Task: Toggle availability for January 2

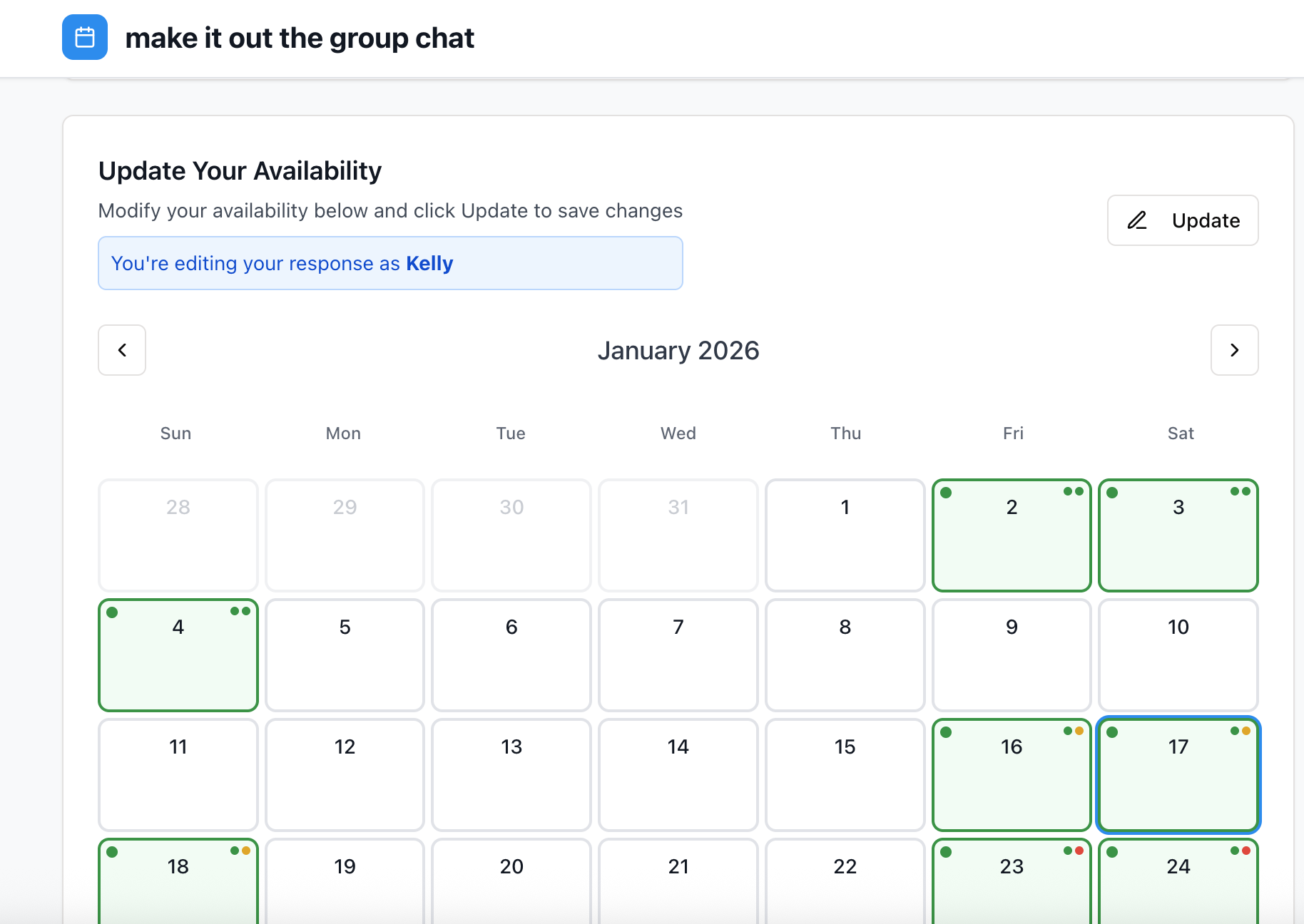Action: pos(1012,535)
